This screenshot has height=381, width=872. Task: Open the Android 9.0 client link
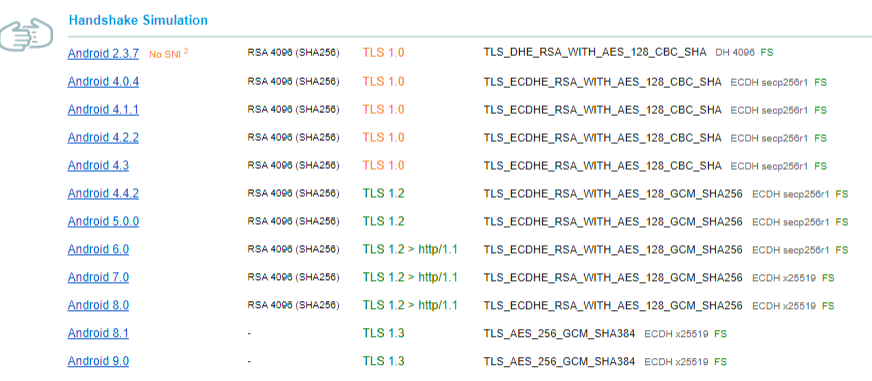pos(98,361)
